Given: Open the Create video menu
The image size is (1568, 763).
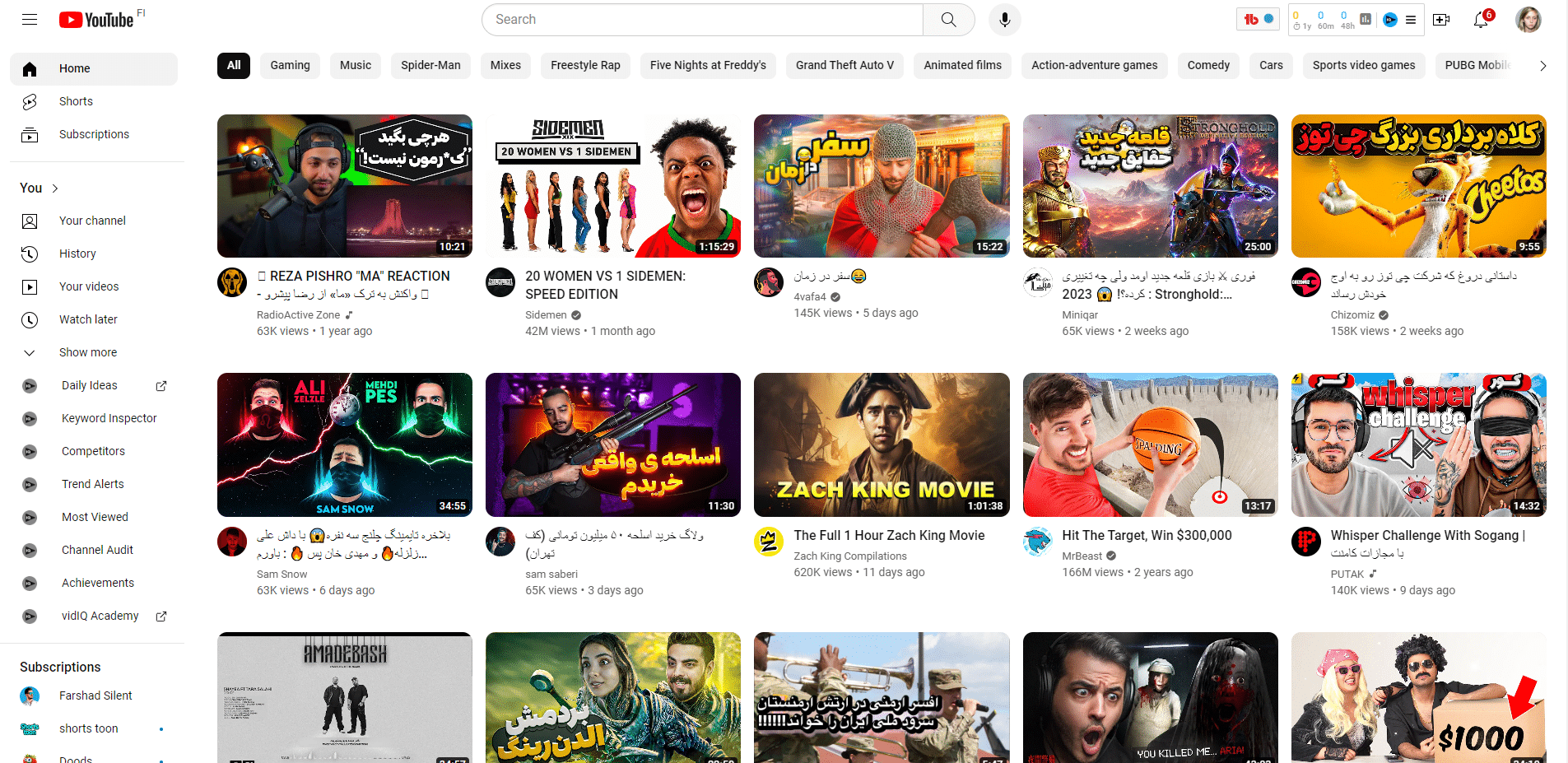Looking at the screenshot, I should (1441, 19).
